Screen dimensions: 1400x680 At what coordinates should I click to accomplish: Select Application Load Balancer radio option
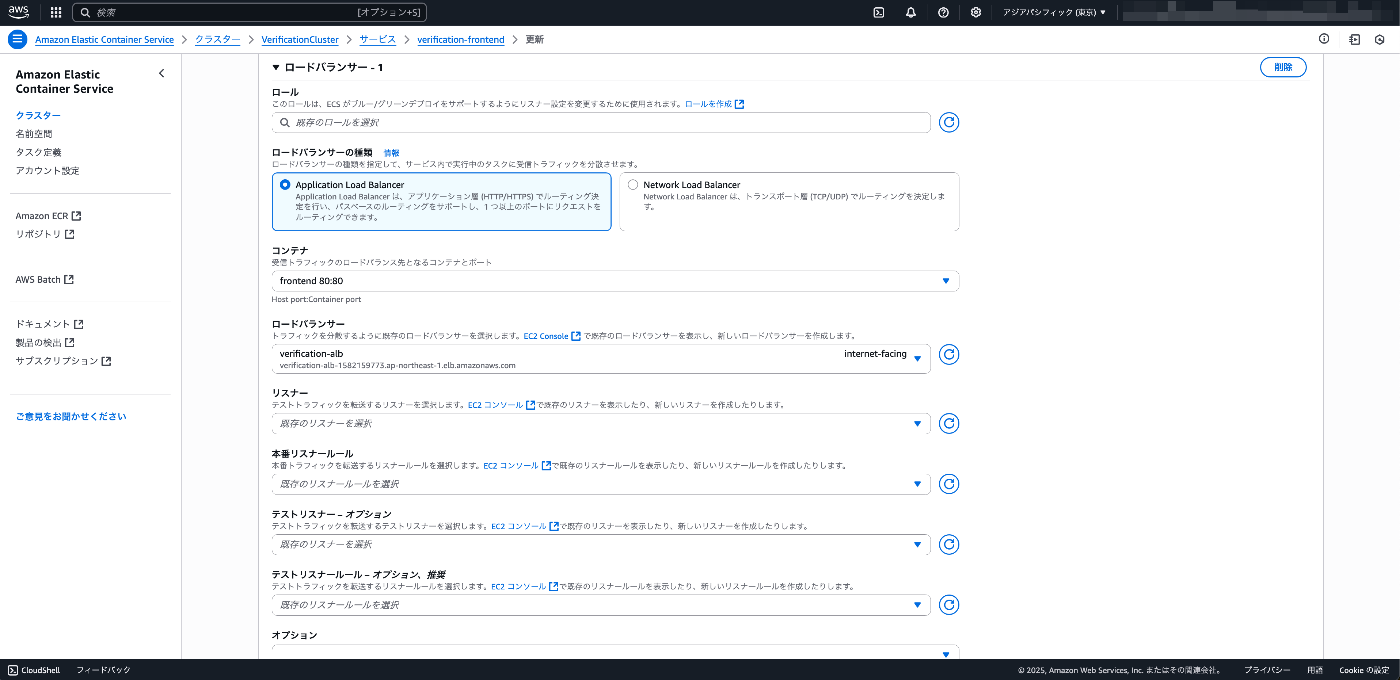[285, 185]
